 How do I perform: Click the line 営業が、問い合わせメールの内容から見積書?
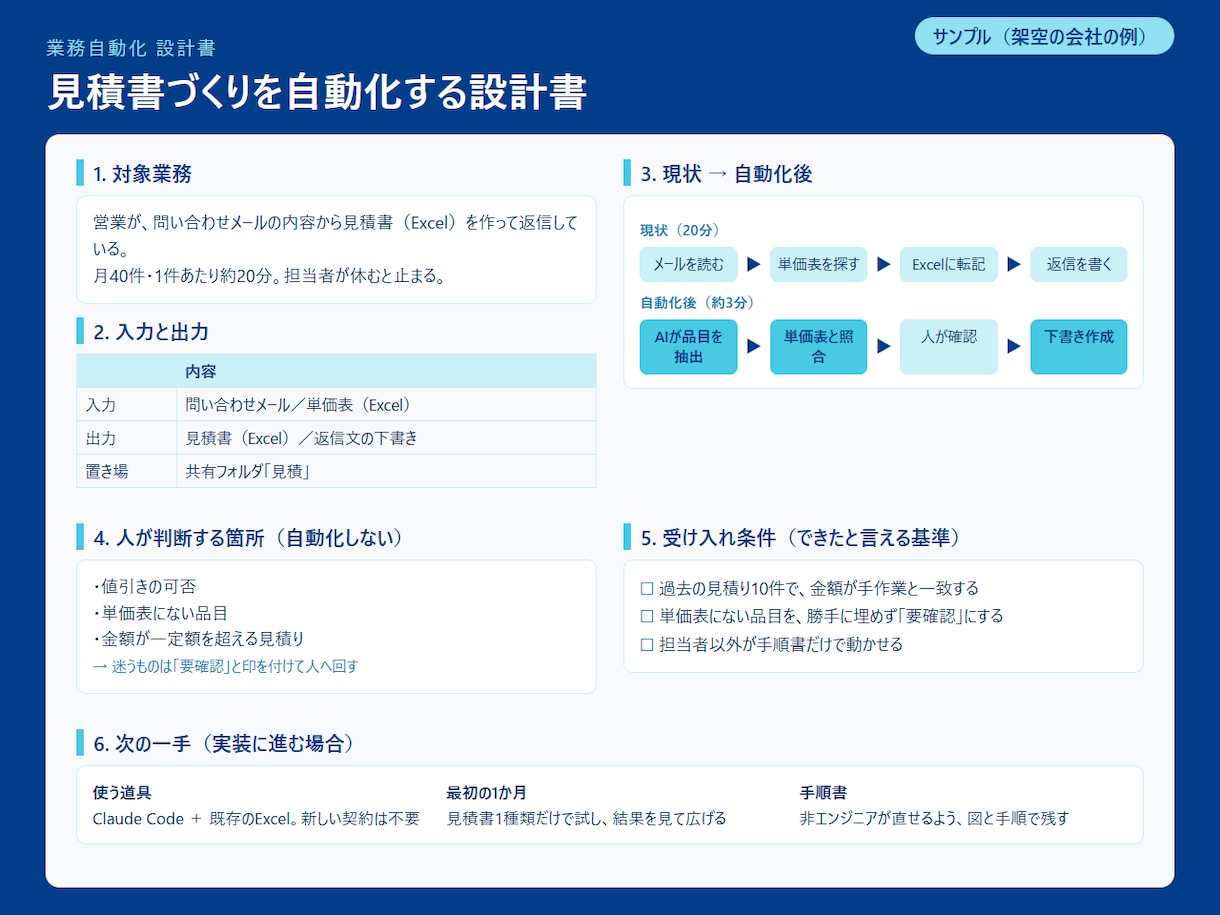click(335, 222)
